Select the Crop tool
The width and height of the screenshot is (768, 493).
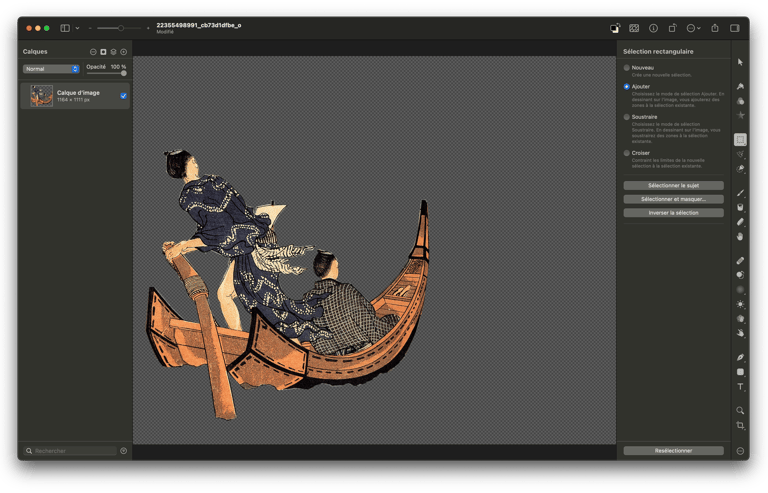pyautogui.click(x=740, y=425)
